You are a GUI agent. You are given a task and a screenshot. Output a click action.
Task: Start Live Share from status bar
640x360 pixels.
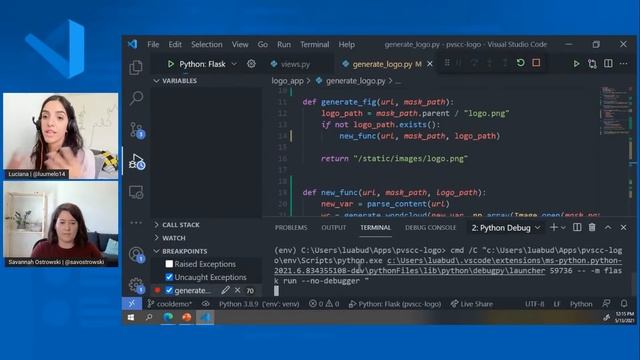472,304
